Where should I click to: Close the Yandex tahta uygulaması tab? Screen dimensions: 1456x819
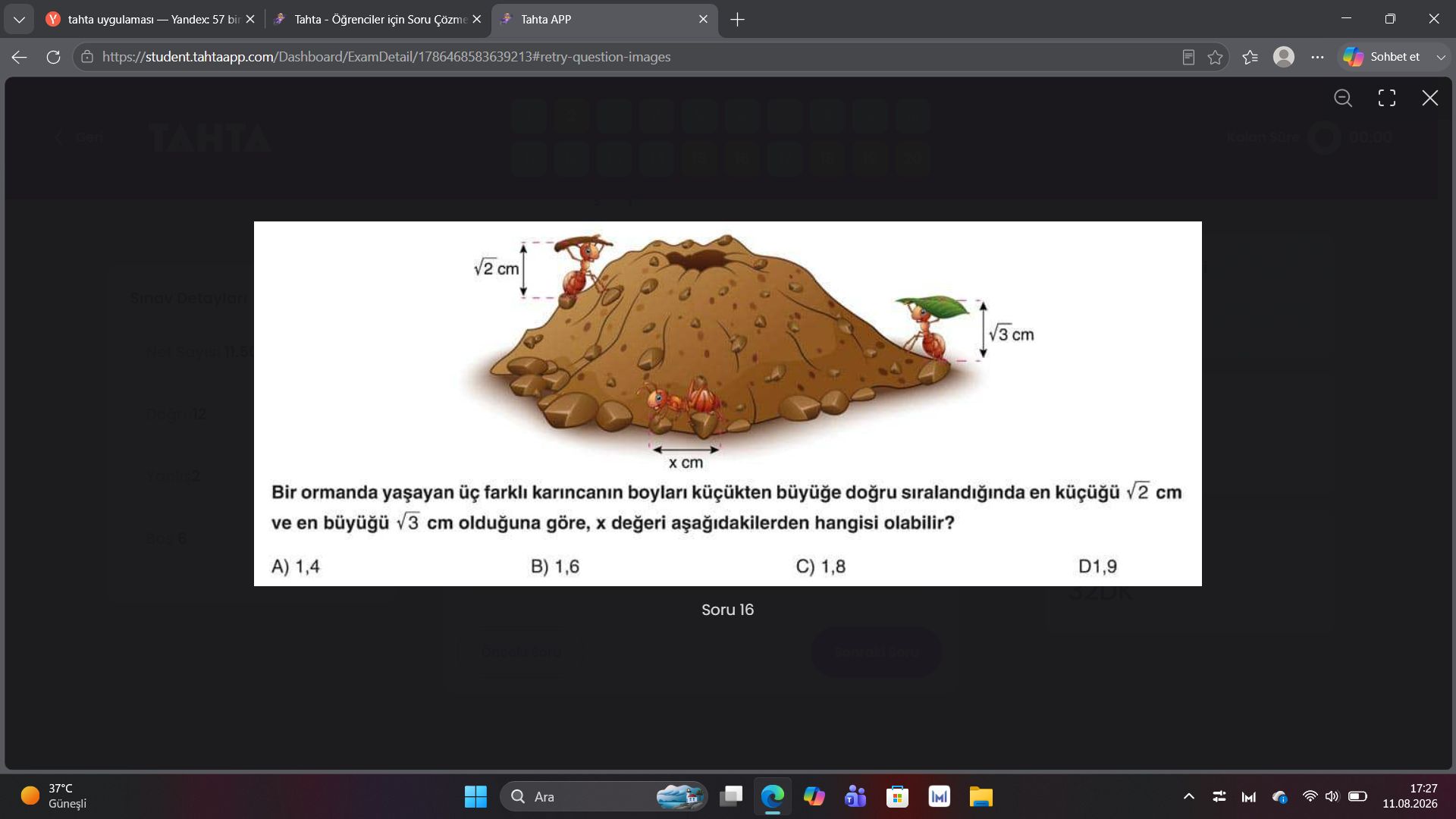click(250, 20)
